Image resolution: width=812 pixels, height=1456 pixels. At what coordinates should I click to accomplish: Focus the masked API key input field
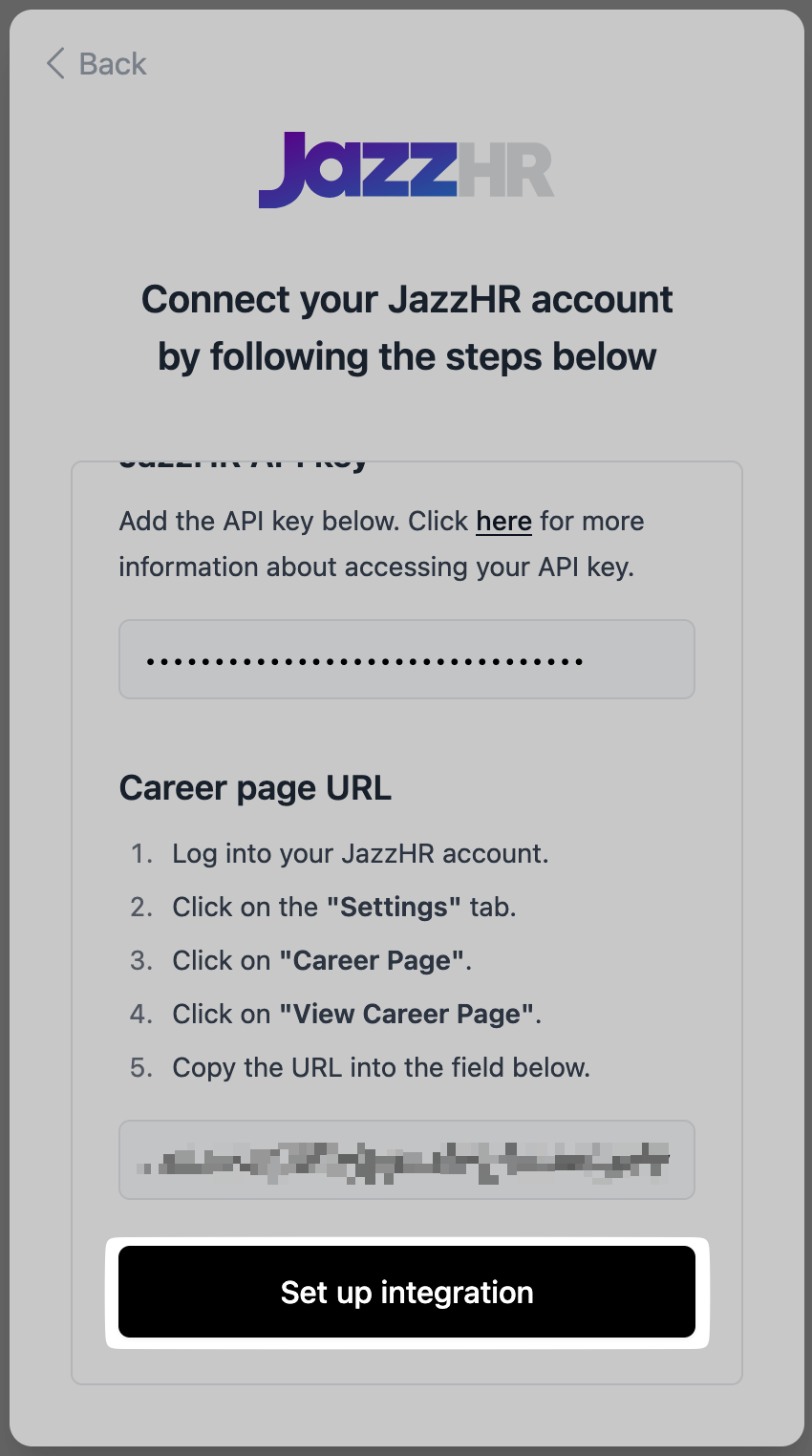(406, 660)
